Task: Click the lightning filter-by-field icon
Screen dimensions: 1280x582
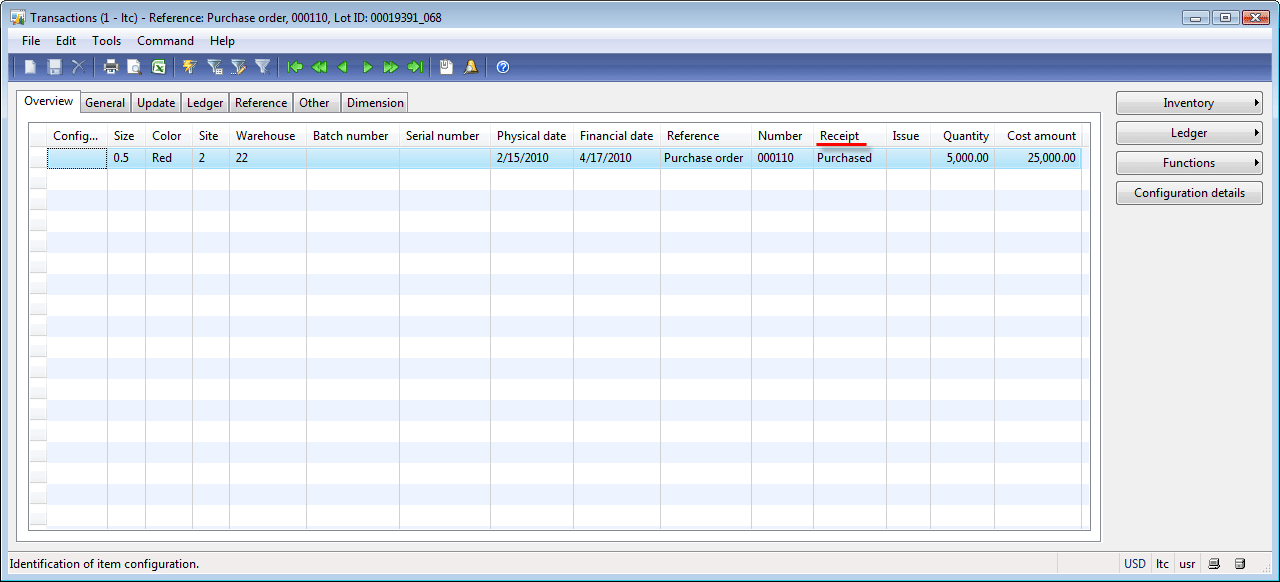Action: [189, 67]
